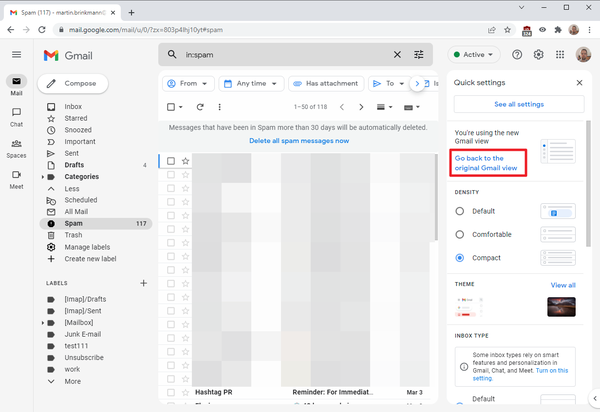Image resolution: width=600 pixels, height=412 pixels.
Task: Click the Refresh icon
Action: (x=200, y=107)
